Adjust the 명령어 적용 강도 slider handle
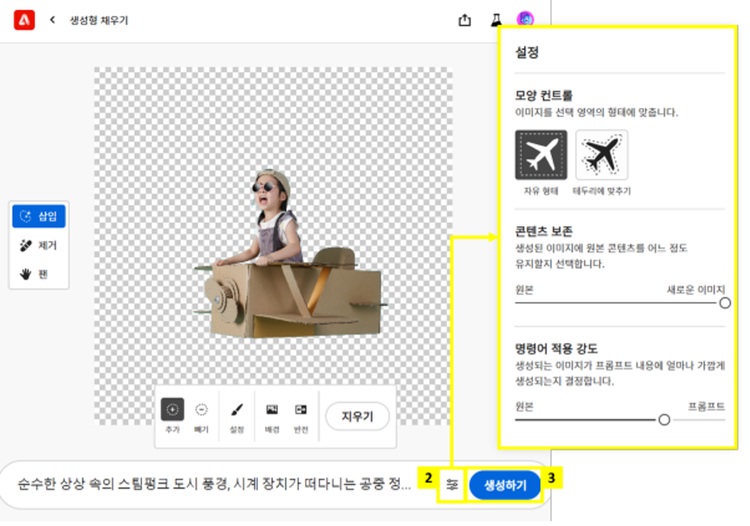Screen dimensions: 750x526 pyautogui.click(x=664, y=420)
